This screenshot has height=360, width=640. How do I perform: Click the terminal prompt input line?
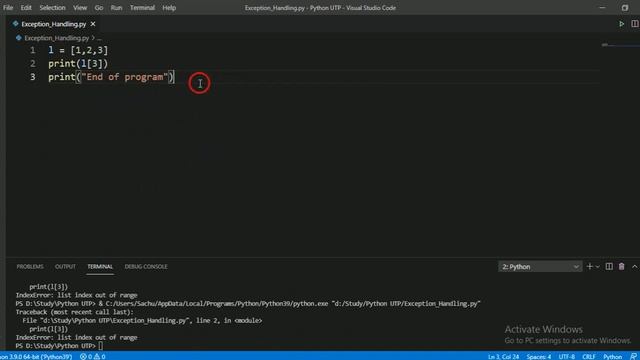coord(59,346)
